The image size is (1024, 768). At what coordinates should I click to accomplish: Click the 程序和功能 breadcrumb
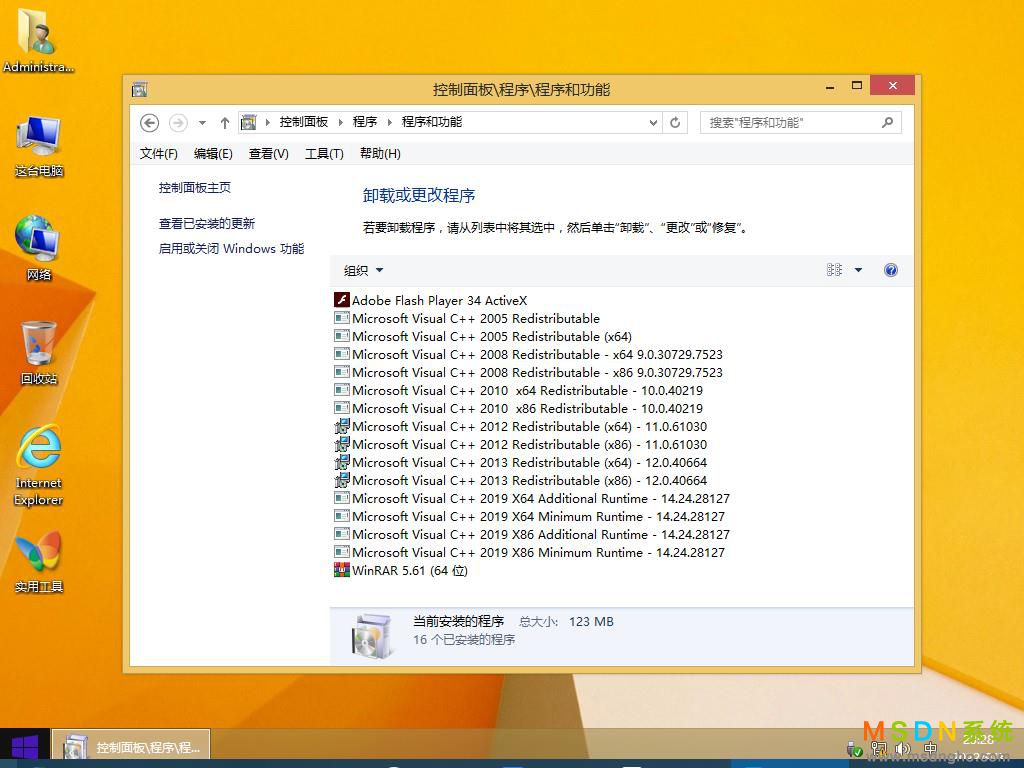(432, 122)
